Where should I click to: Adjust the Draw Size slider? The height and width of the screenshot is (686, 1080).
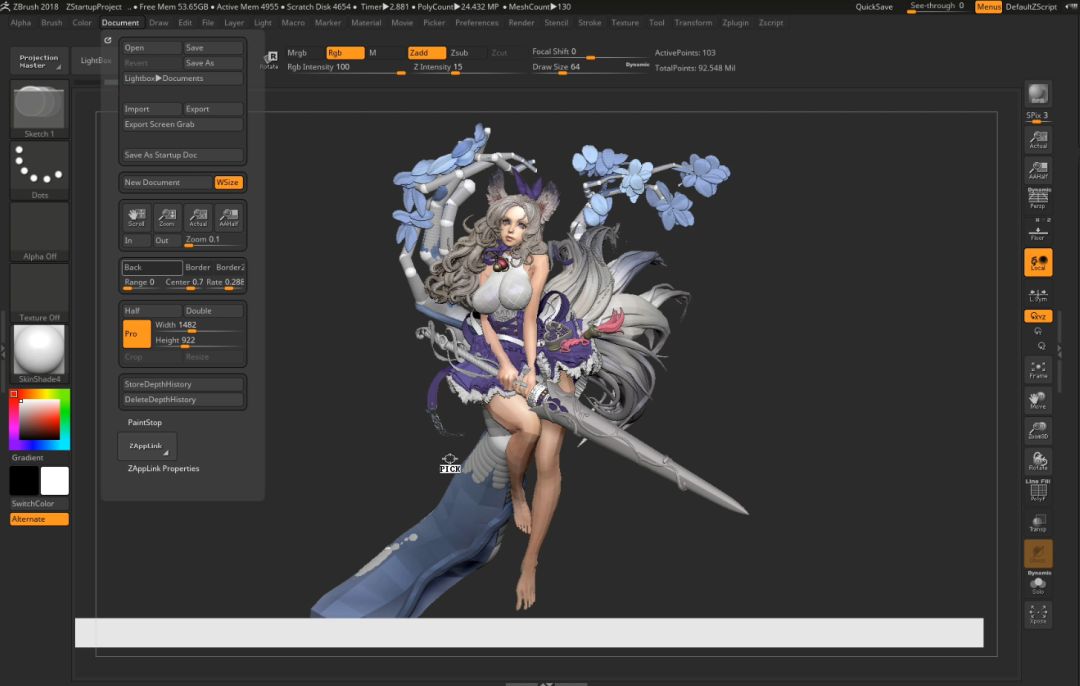click(x=590, y=67)
